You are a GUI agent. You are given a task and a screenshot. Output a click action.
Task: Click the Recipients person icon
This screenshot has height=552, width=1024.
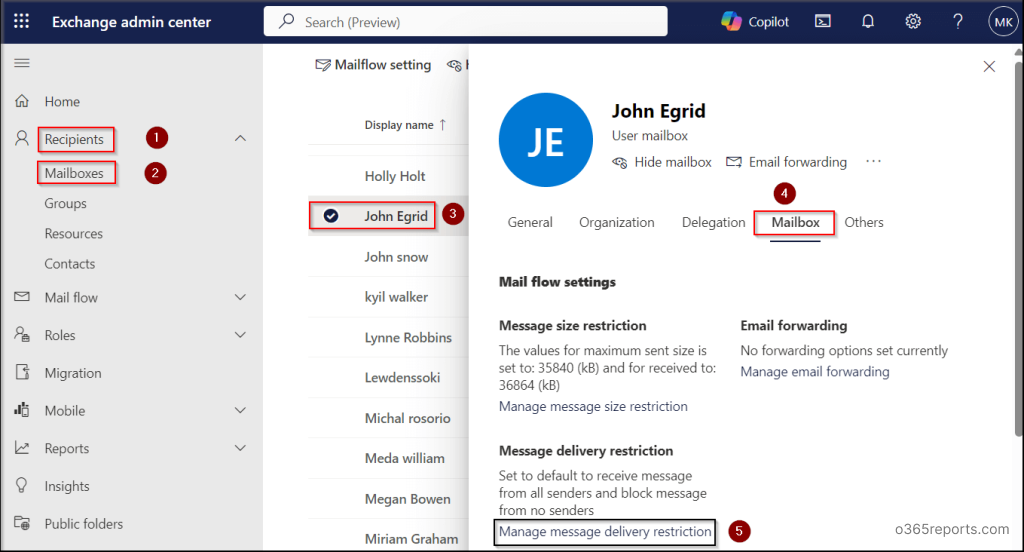[x=22, y=138]
